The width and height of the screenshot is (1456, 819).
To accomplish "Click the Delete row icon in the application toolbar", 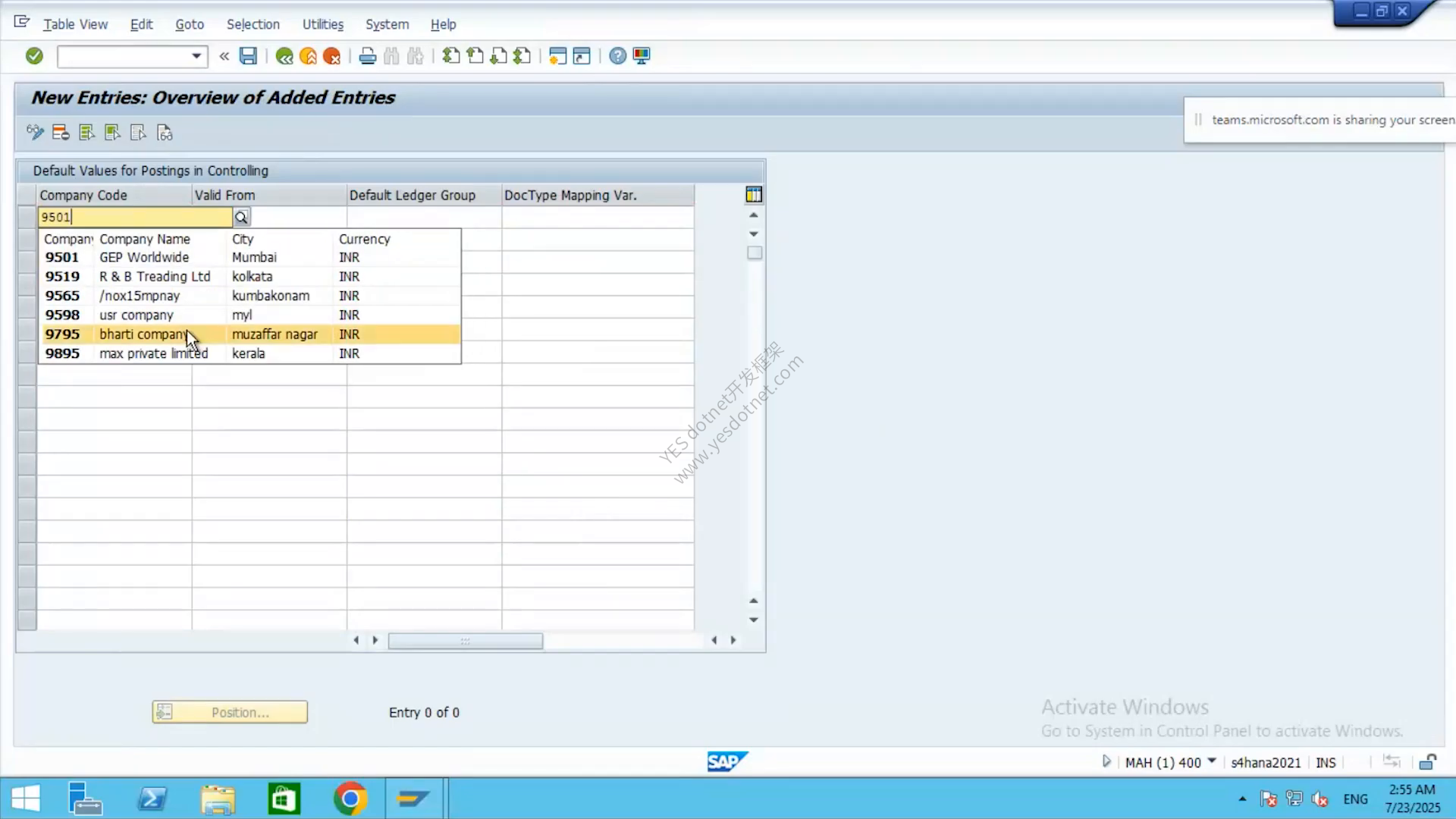I will 61,133.
